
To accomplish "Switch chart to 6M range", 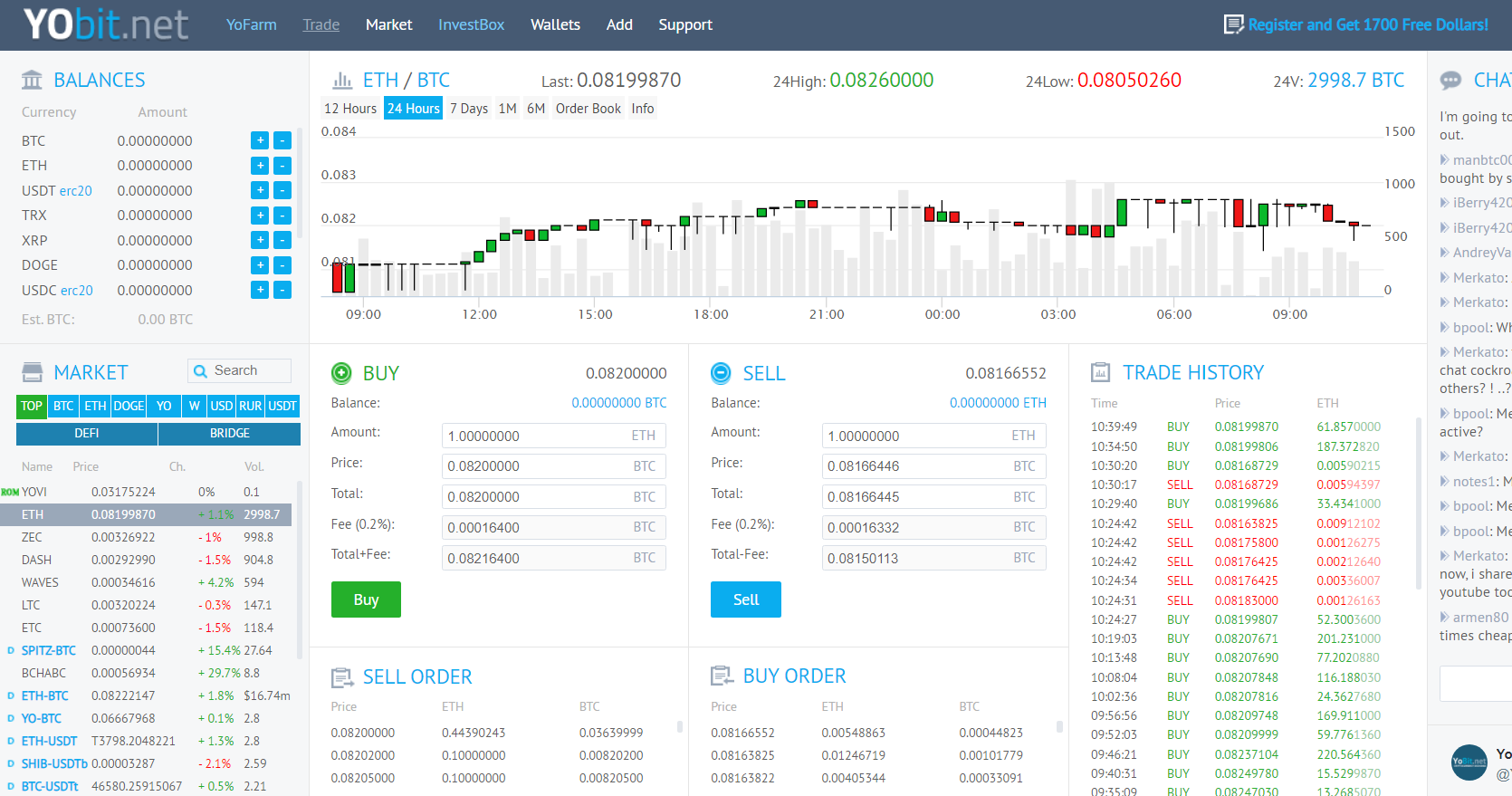I will point(536,109).
